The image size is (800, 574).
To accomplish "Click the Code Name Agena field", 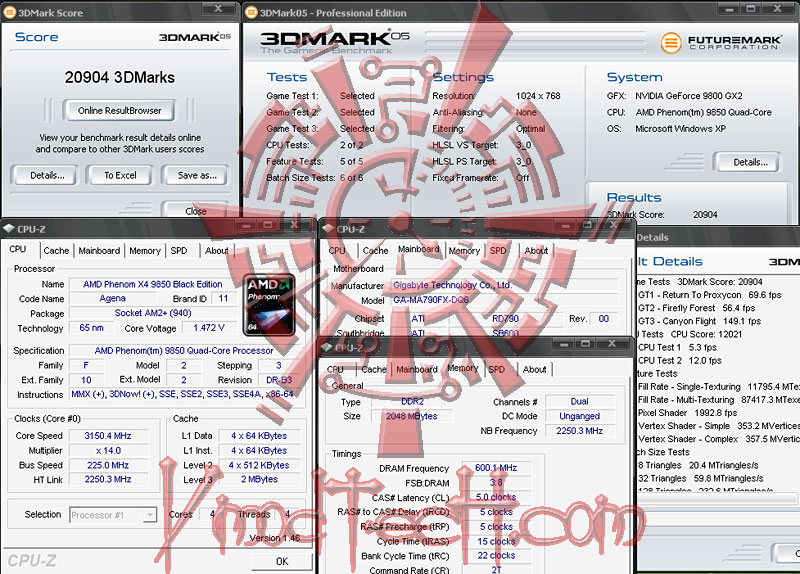I will click(x=112, y=298).
